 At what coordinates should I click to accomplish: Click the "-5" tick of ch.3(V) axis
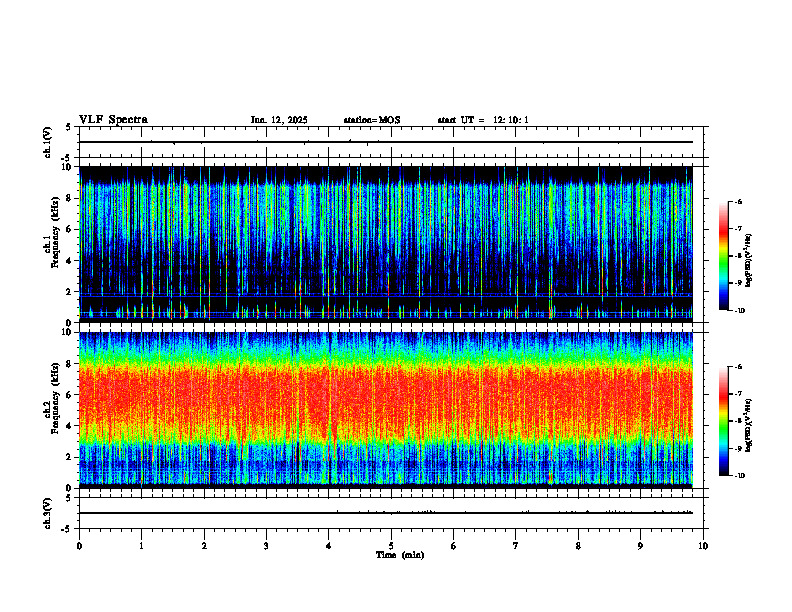(x=66, y=529)
